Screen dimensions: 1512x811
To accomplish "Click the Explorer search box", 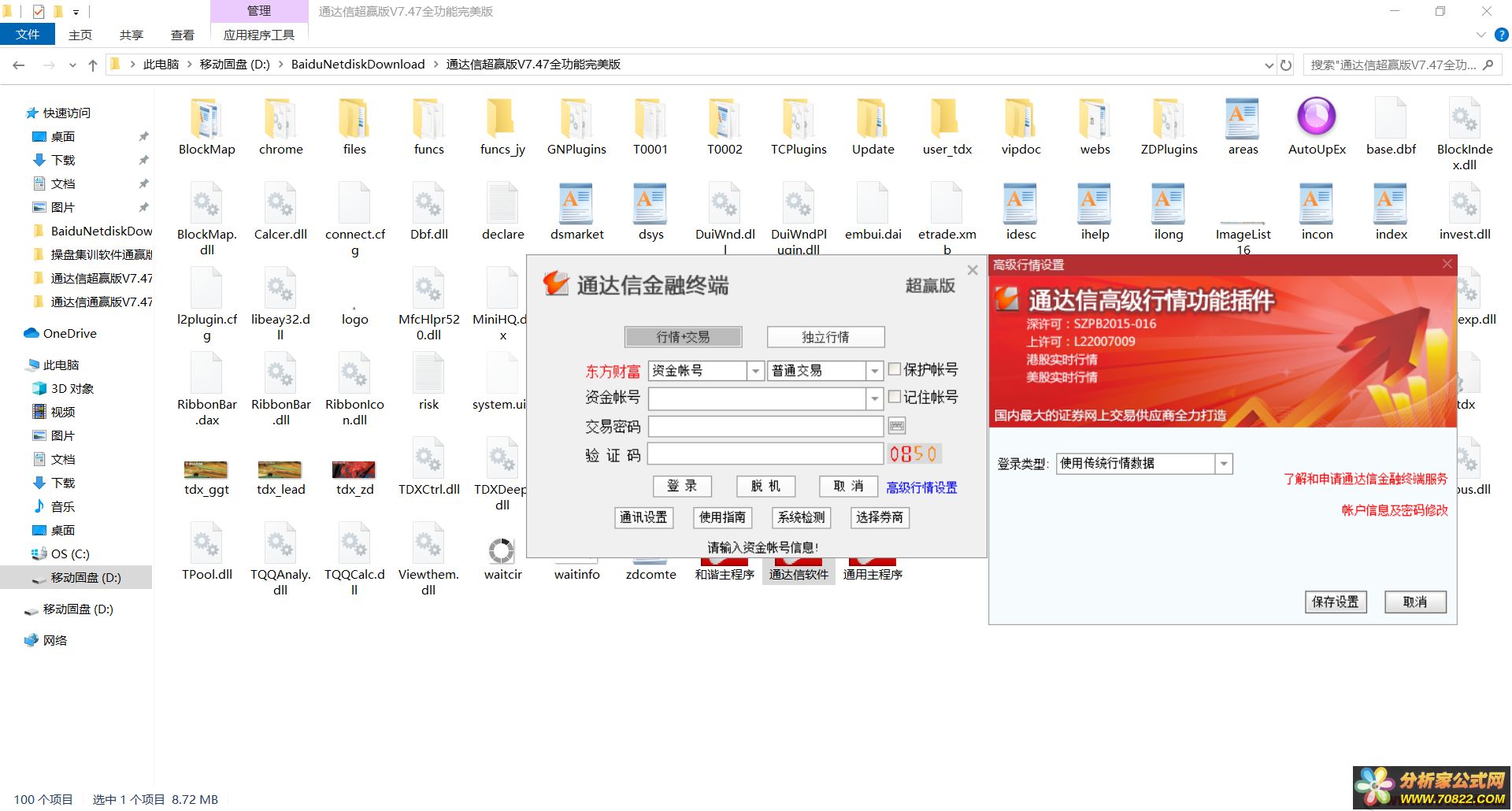I will click(x=1402, y=65).
